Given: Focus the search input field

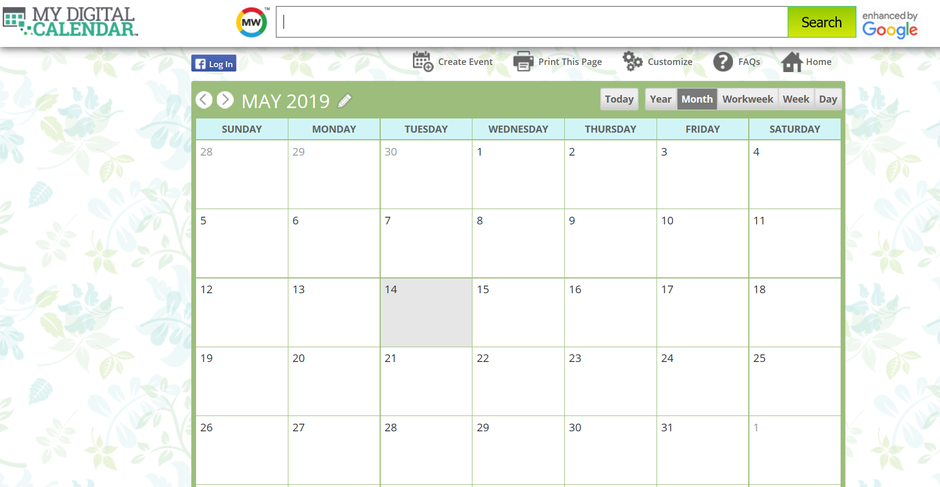Looking at the screenshot, I should pyautogui.click(x=532, y=22).
